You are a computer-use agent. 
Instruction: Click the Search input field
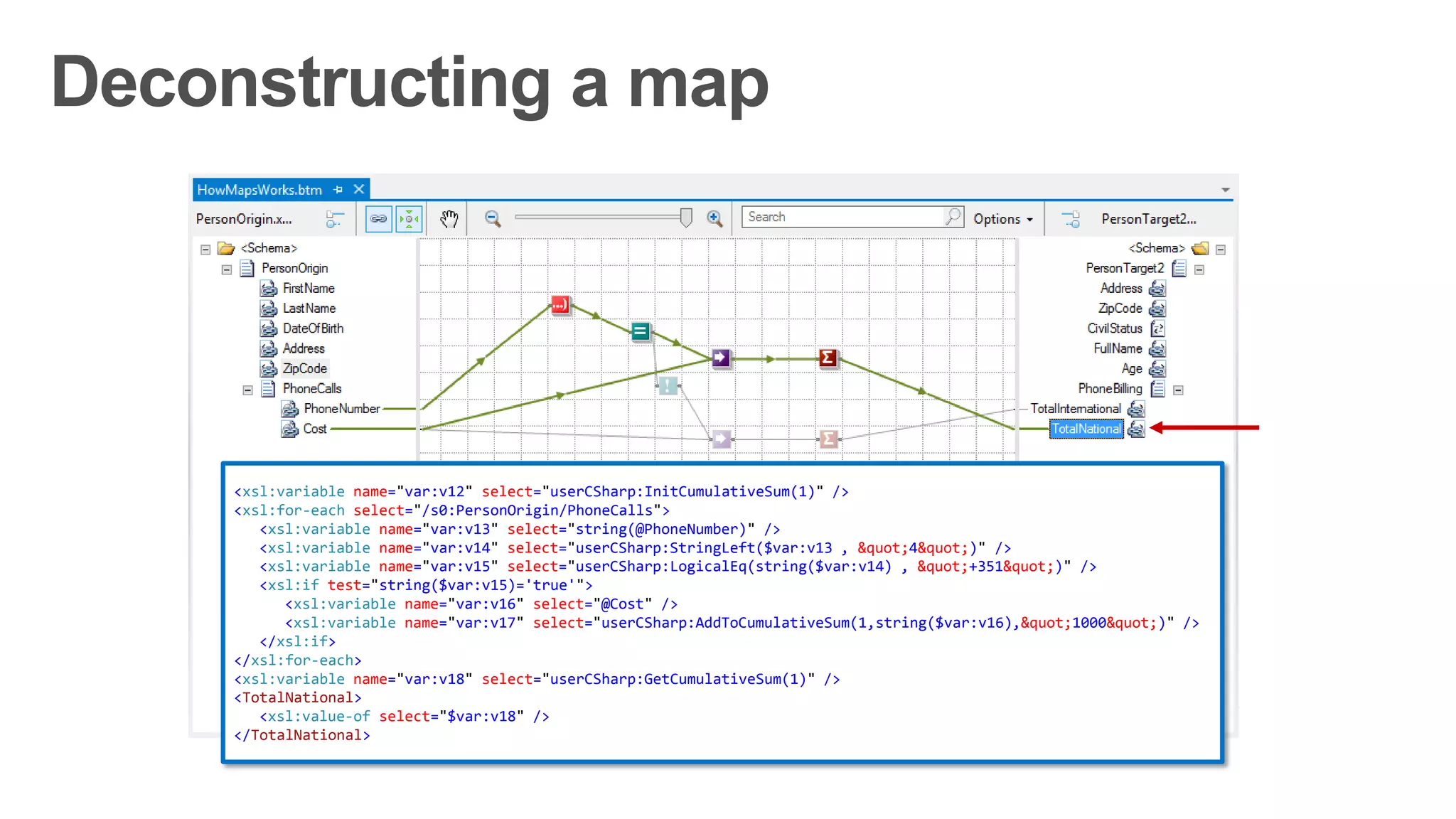point(842,217)
